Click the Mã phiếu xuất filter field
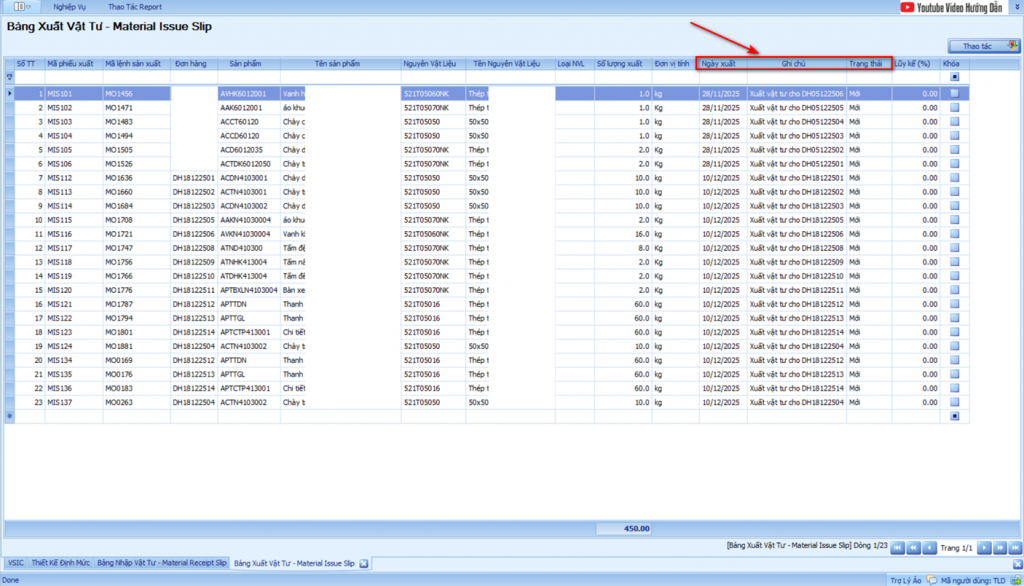This screenshot has height=586, width=1024. click(x=73, y=76)
